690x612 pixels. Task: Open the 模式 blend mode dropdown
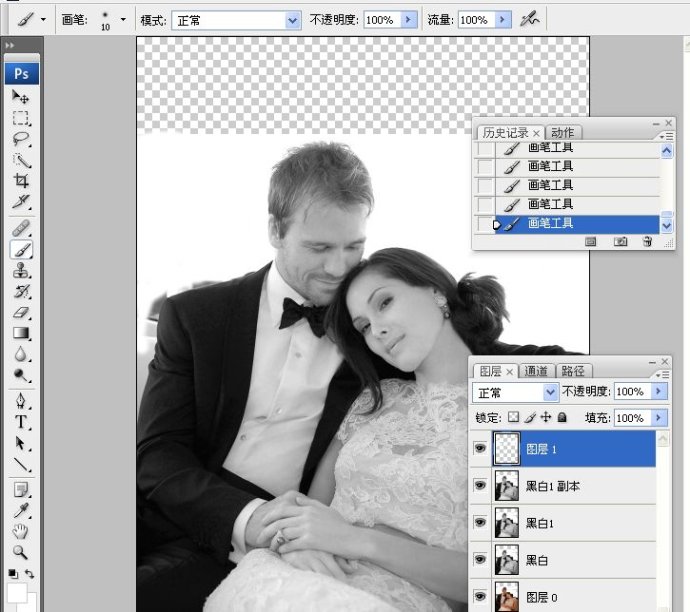click(x=292, y=20)
